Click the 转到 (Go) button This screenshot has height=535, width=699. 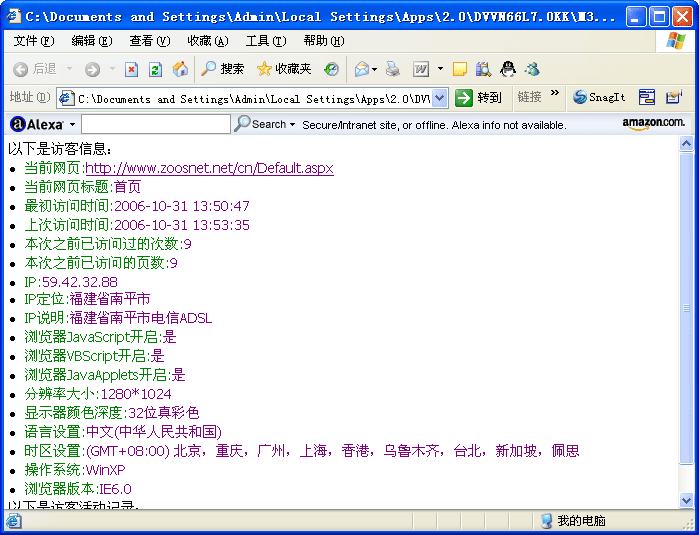point(478,98)
